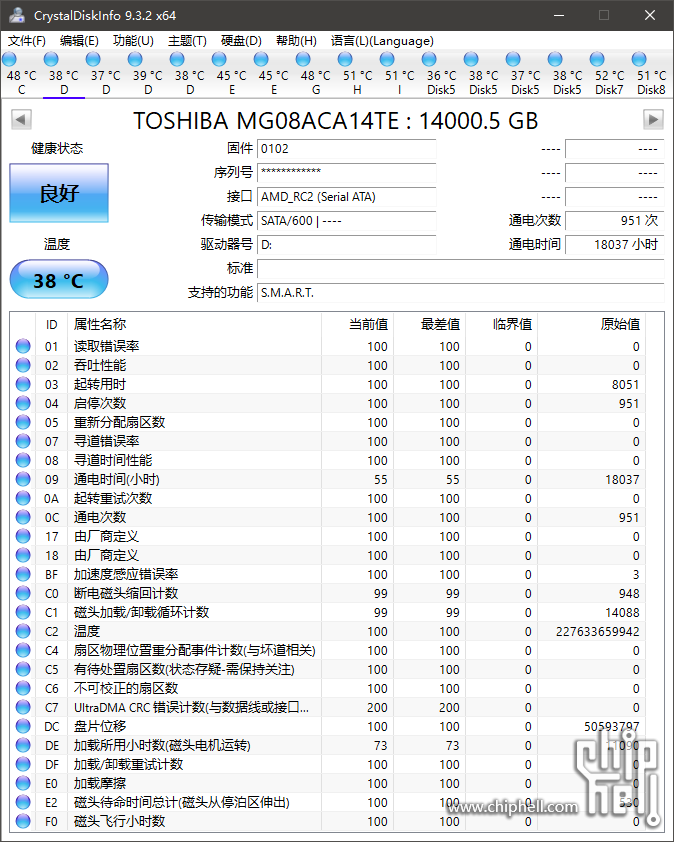
Task: Select Disk7 at 52 °C
Action: point(610,74)
